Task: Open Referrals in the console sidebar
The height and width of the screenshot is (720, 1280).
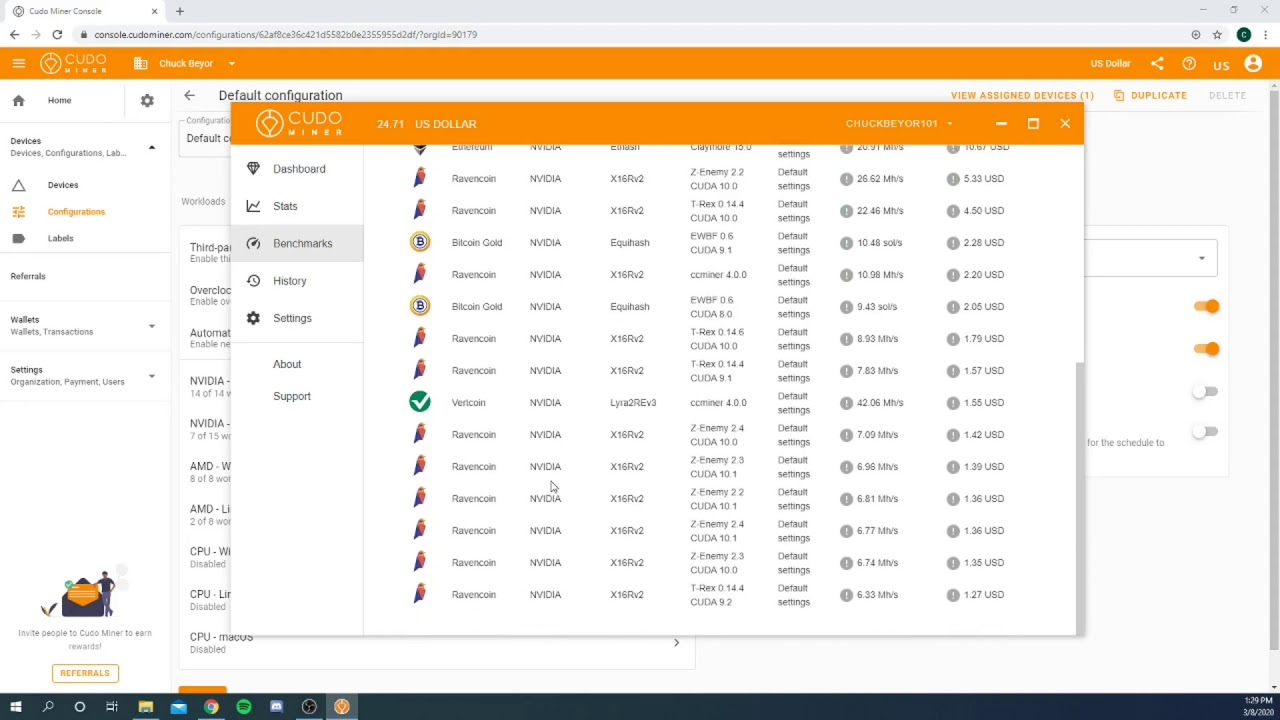Action: (x=28, y=276)
